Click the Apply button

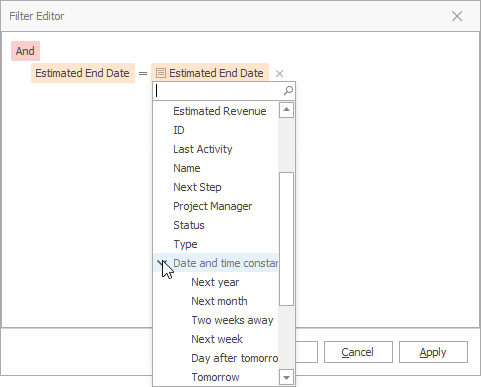[x=433, y=352]
